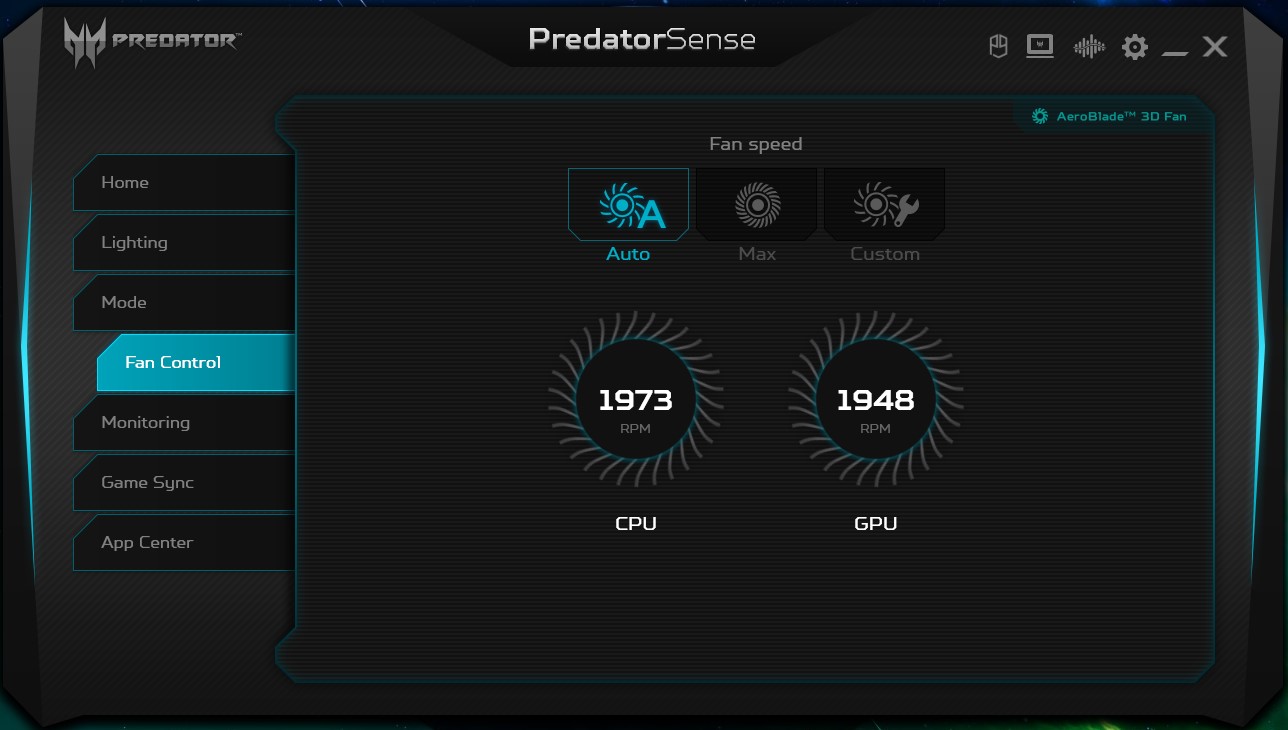Open the Lighting section
Image resolution: width=1288 pixels, height=730 pixels.
click(x=185, y=242)
